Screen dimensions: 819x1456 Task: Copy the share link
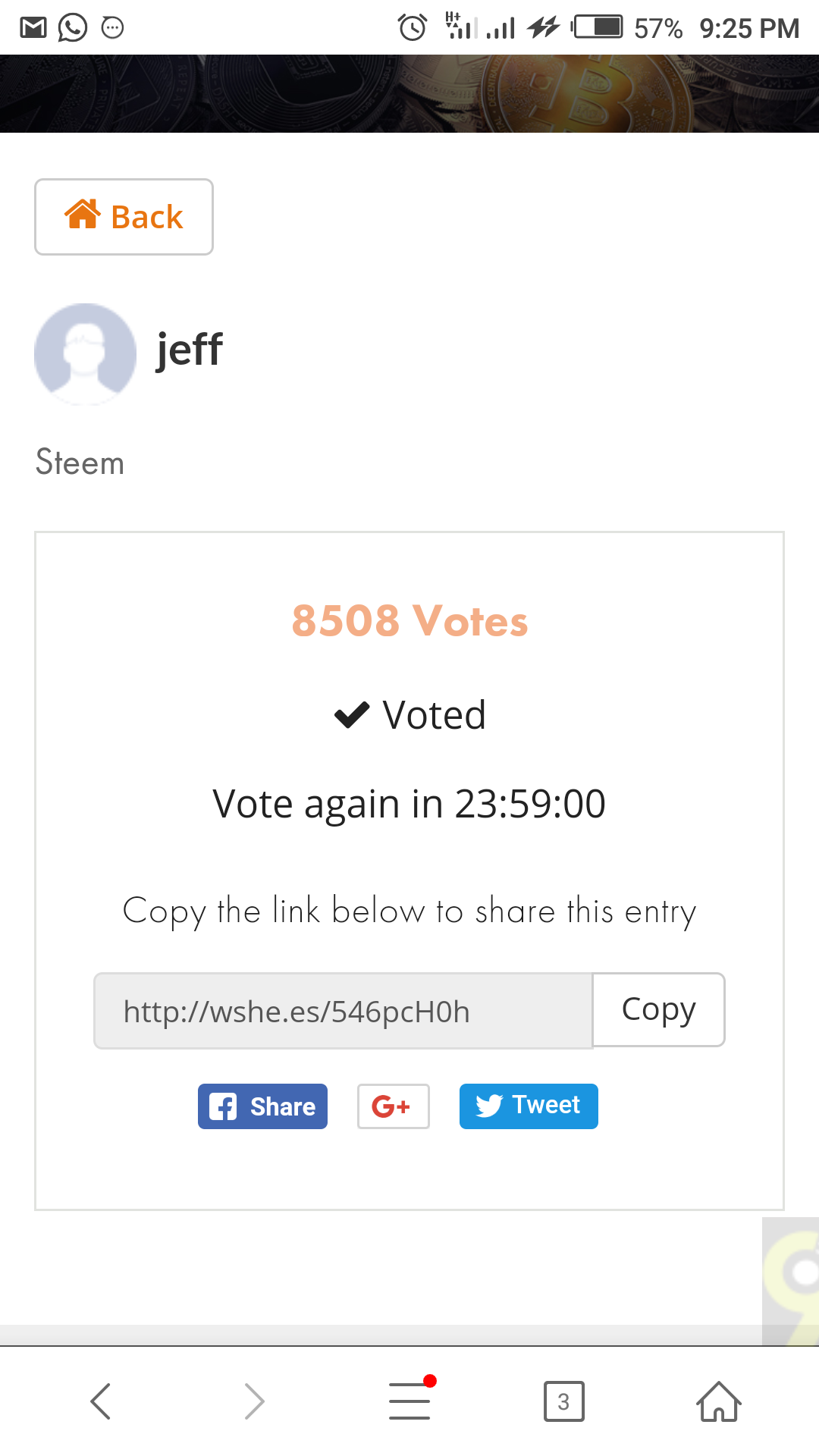click(658, 1010)
